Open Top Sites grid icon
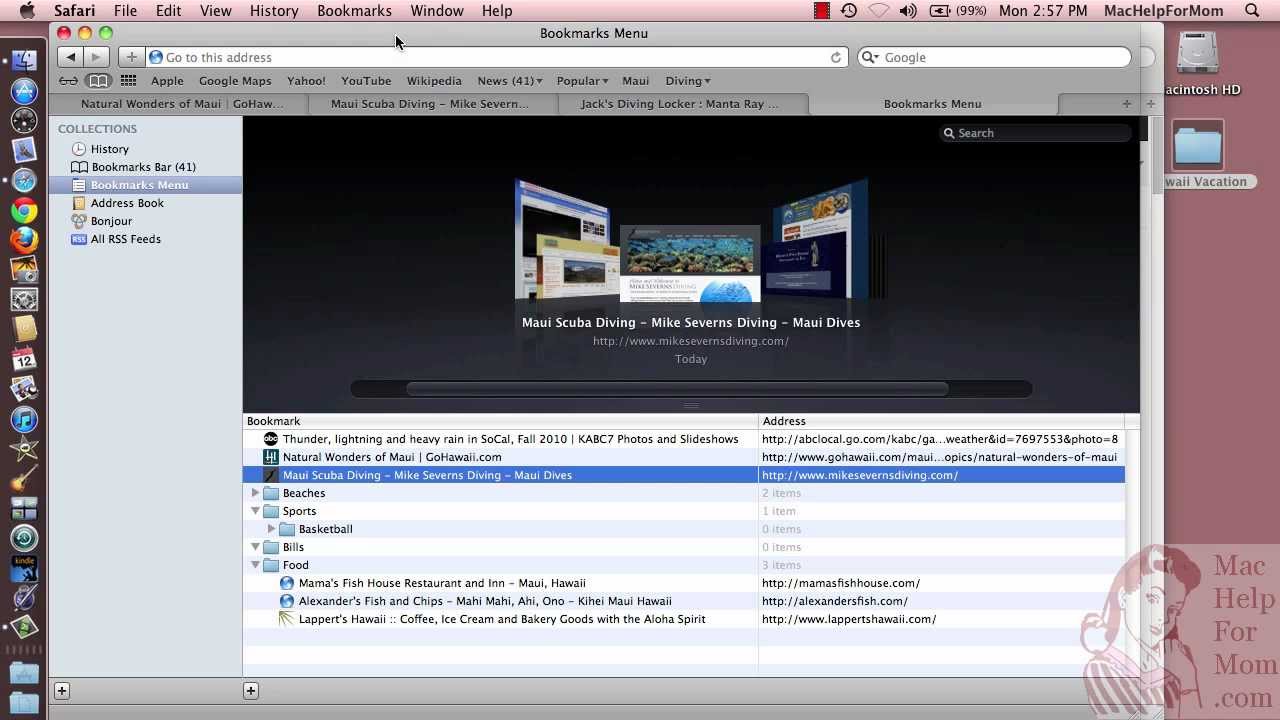This screenshot has width=1280, height=720. click(128, 81)
